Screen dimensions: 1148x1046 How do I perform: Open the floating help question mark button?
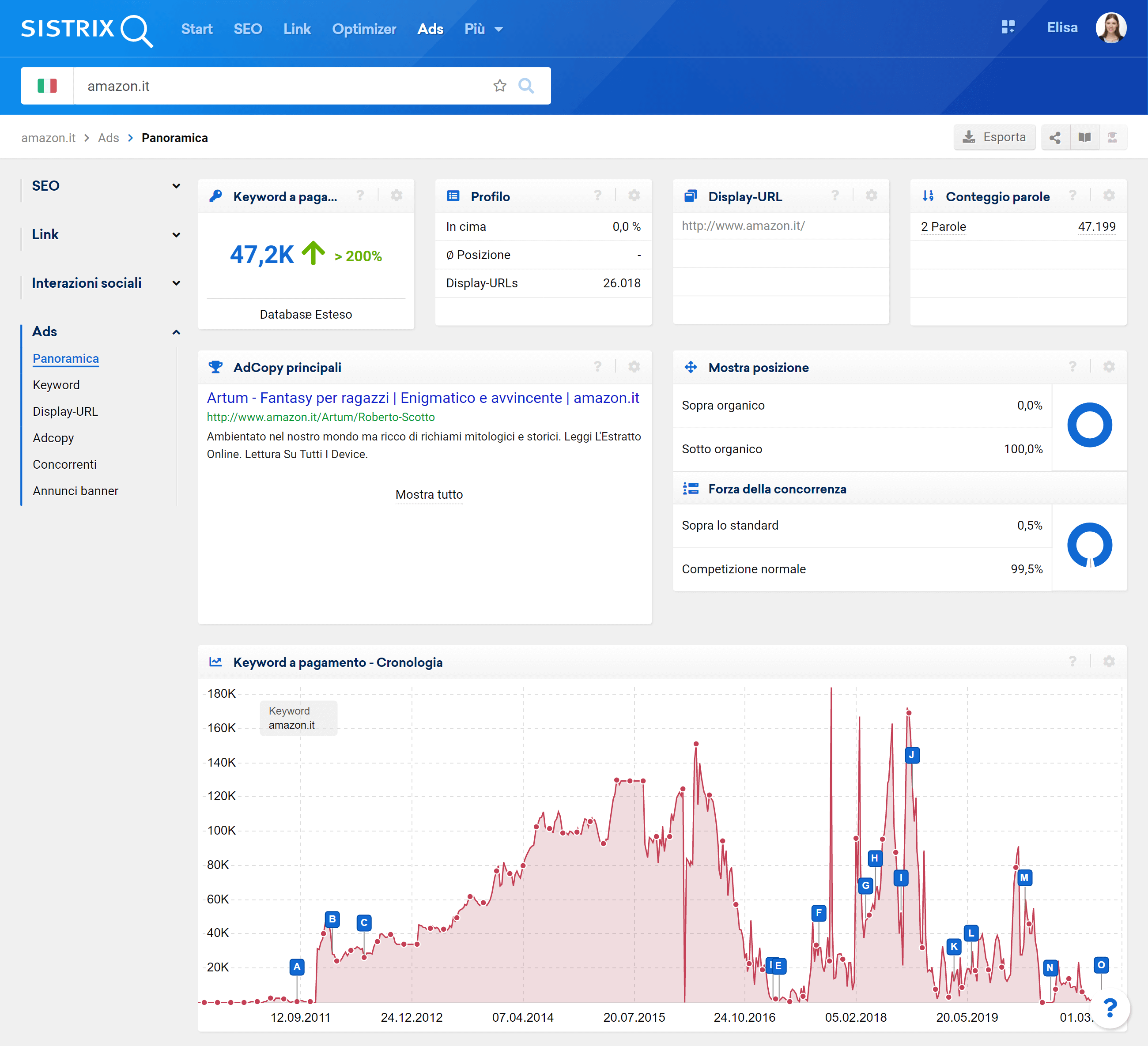[x=1110, y=1008]
